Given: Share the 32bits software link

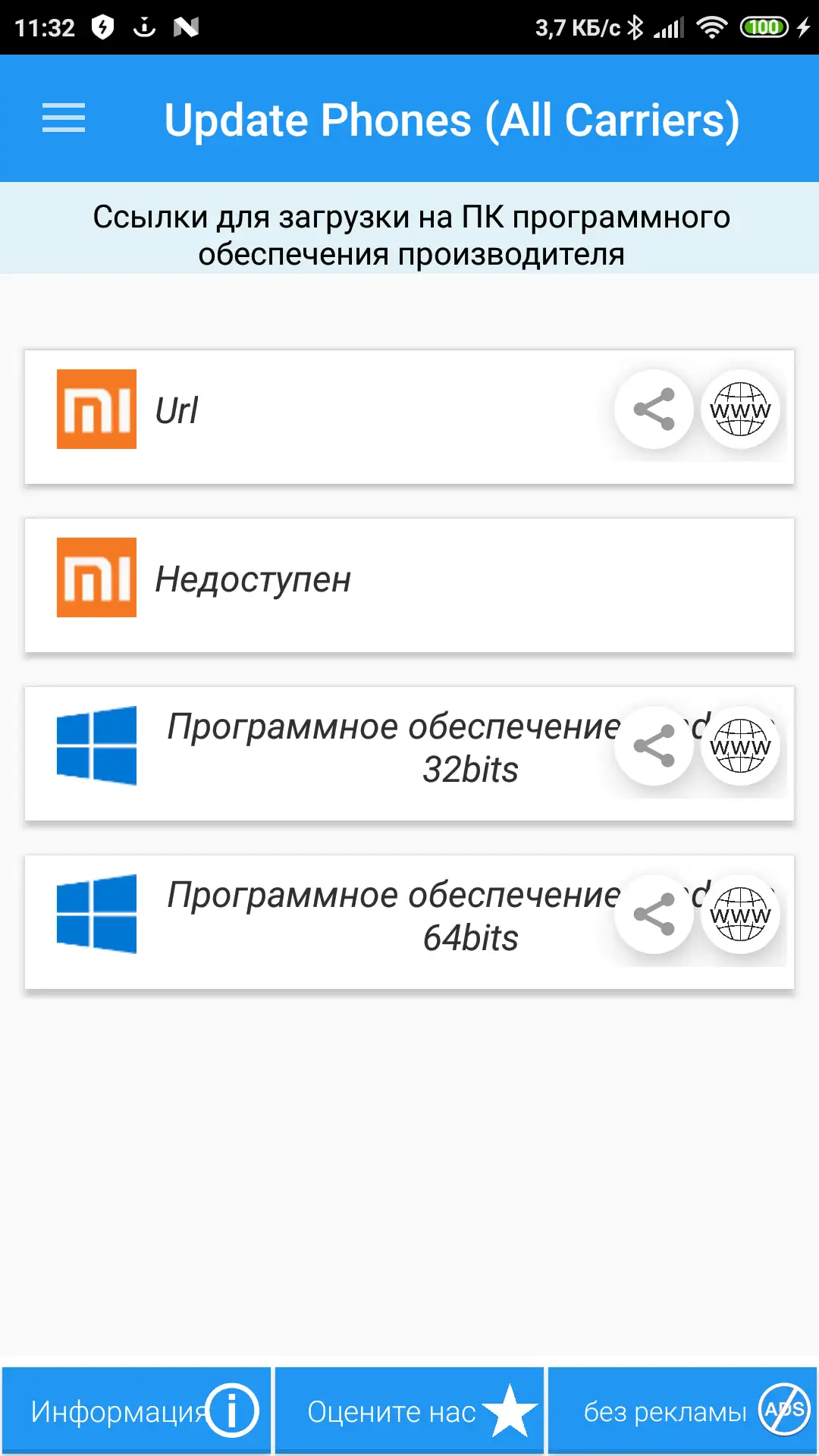Looking at the screenshot, I should click(654, 746).
